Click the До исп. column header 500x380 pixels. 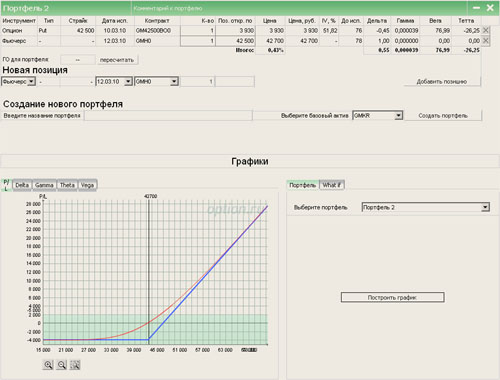(351, 21)
